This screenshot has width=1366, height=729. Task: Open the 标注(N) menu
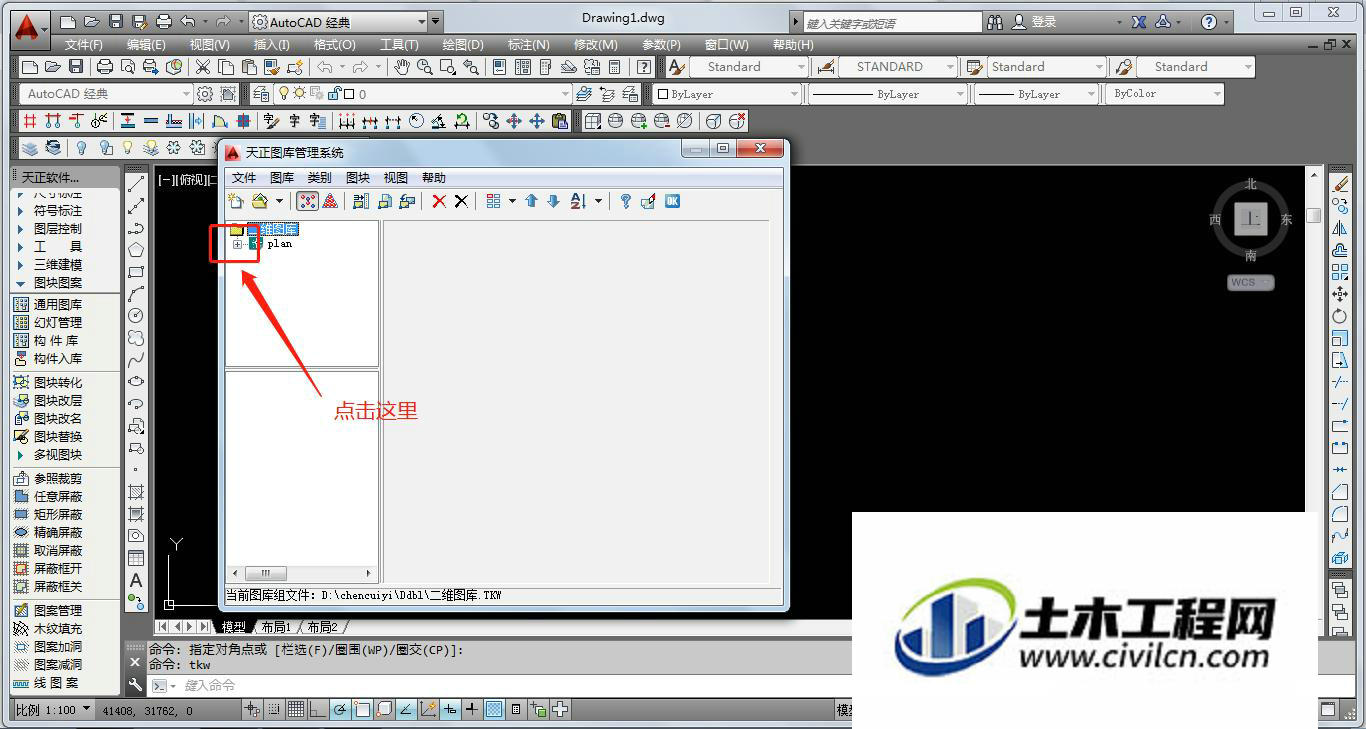[x=528, y=45]
